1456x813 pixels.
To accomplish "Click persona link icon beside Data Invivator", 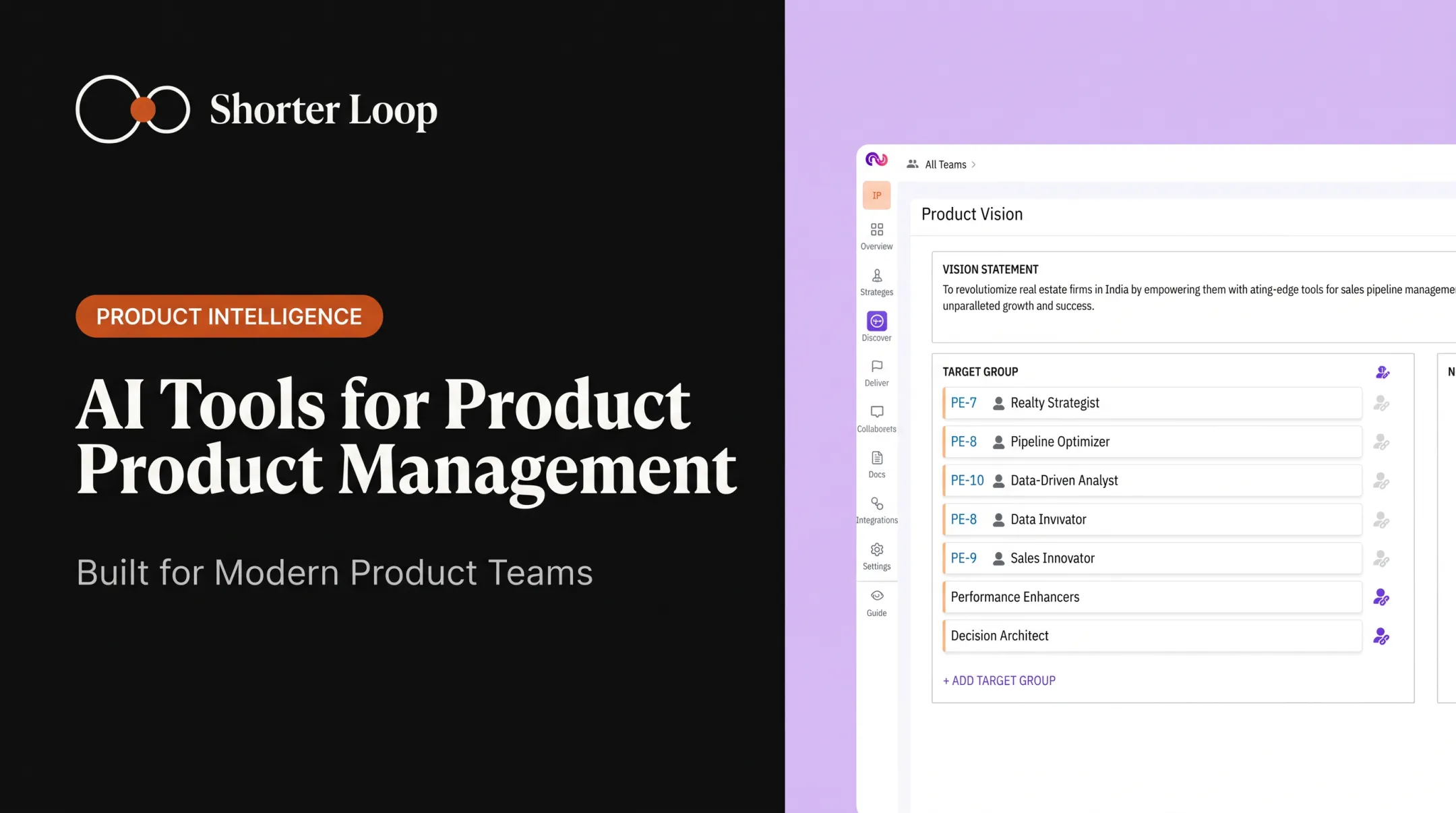I will pyautogui.click(x=1381, y=520).
